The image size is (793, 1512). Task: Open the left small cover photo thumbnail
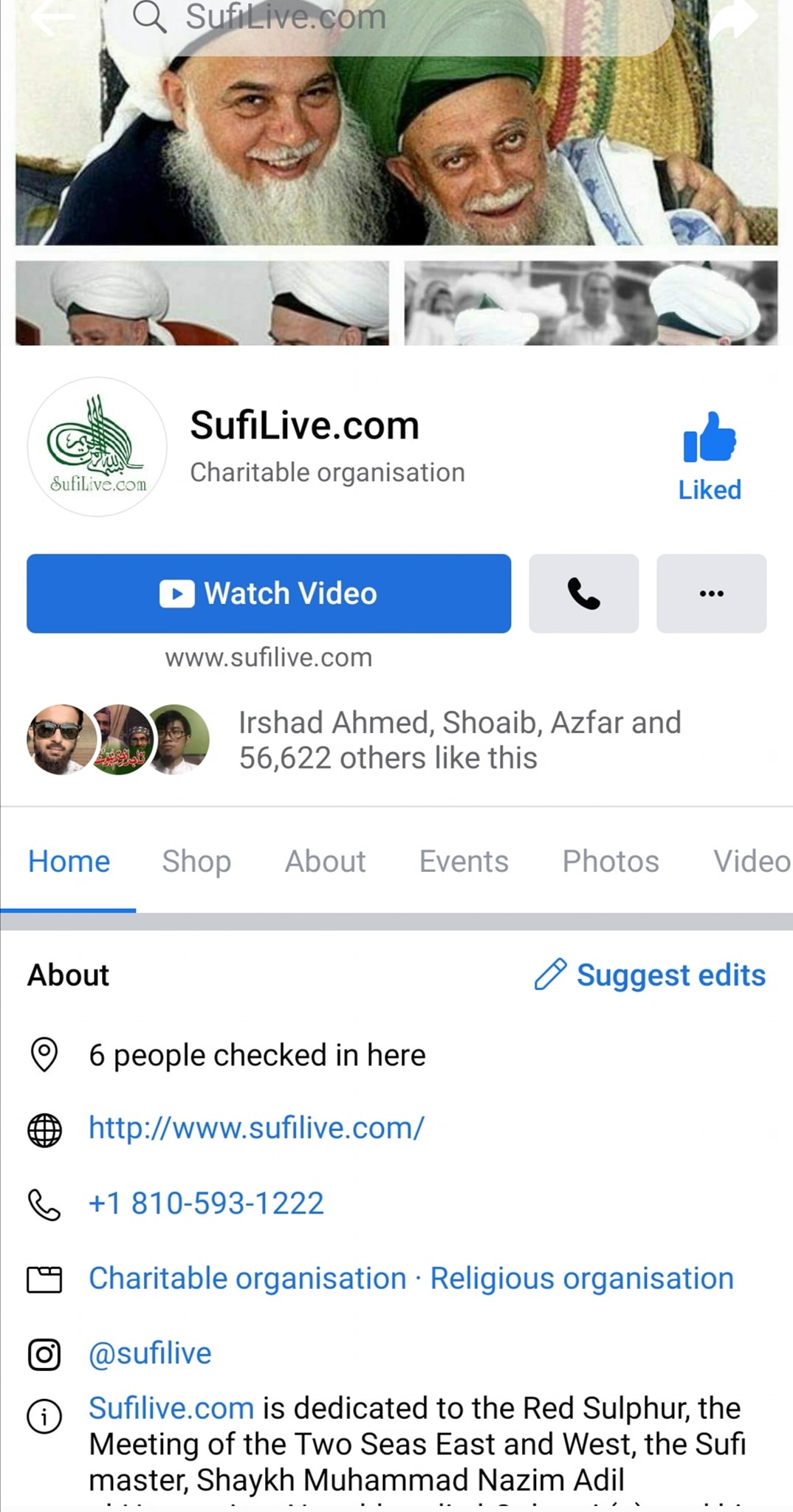click(202, 303)
